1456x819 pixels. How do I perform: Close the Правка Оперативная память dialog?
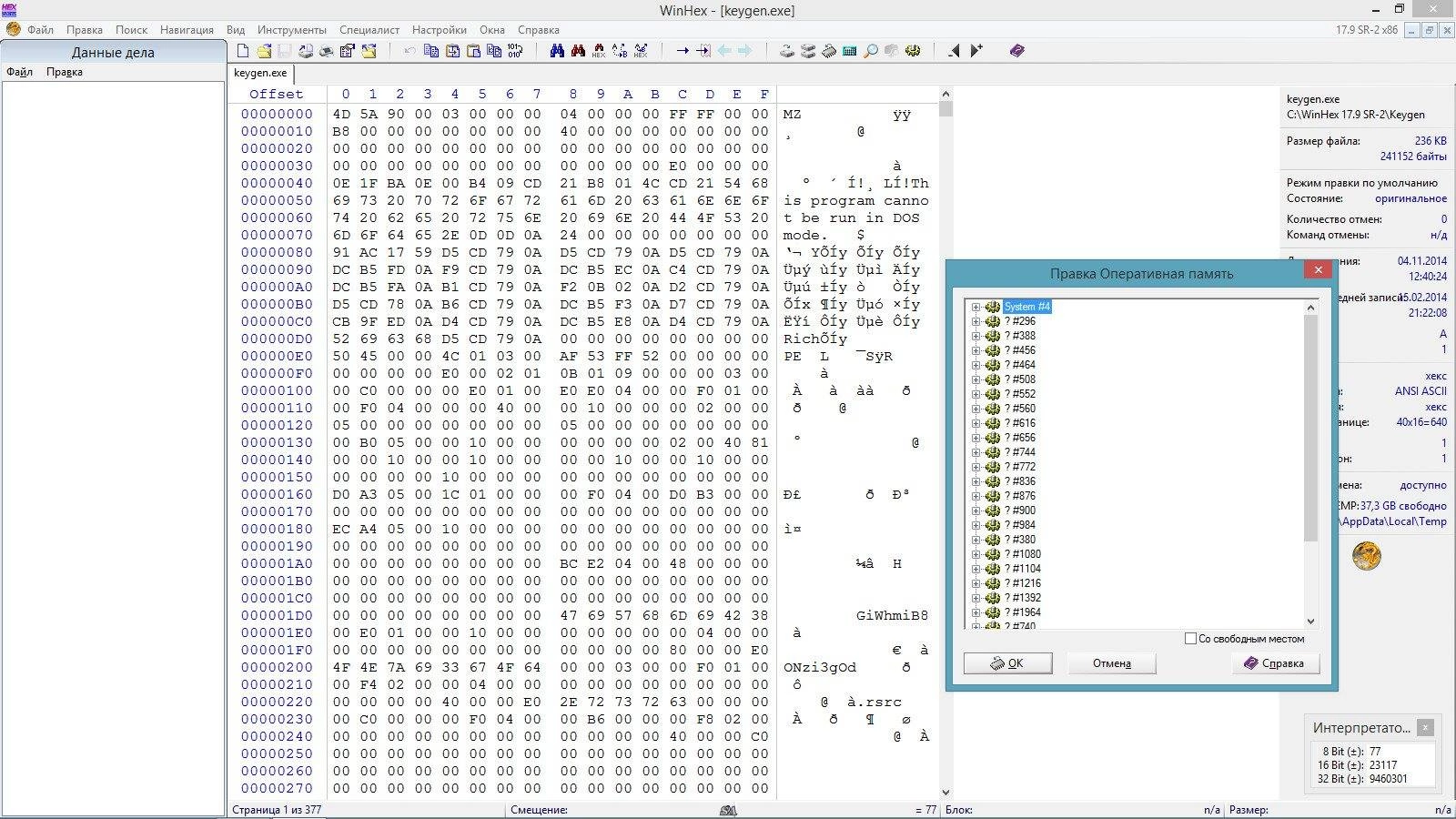pyautogui.click(x=1317, y=270)
